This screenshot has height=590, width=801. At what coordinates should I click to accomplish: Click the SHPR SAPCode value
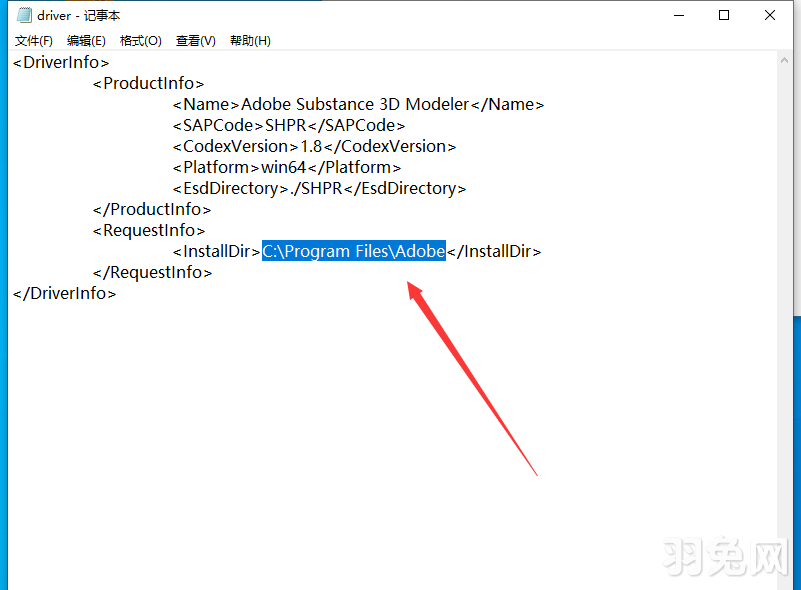coord(285,125)
